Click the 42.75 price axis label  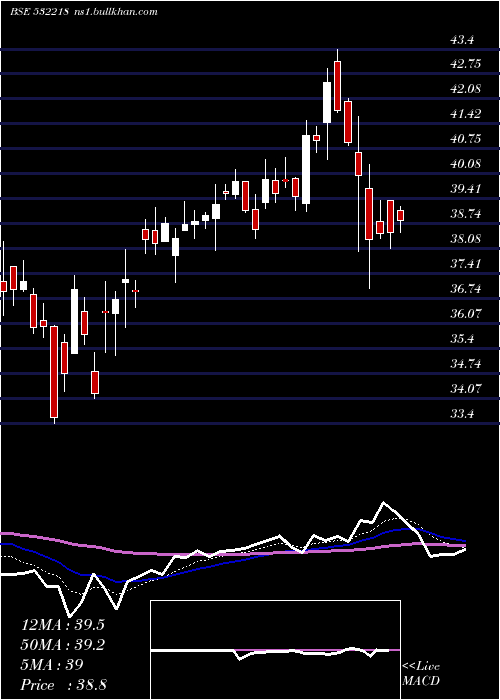(466, 64)
